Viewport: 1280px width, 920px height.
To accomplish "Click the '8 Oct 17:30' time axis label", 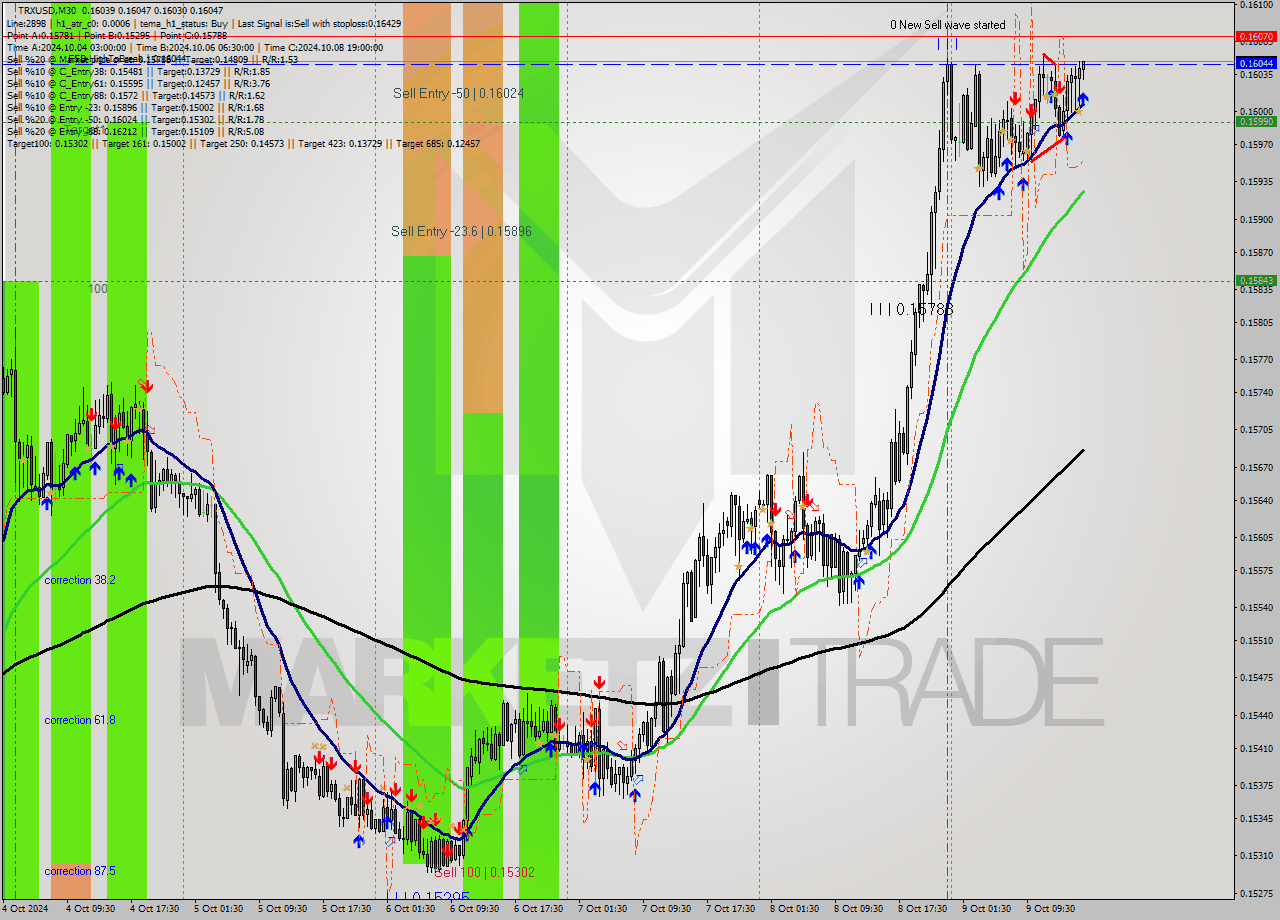I will [922, 909].
